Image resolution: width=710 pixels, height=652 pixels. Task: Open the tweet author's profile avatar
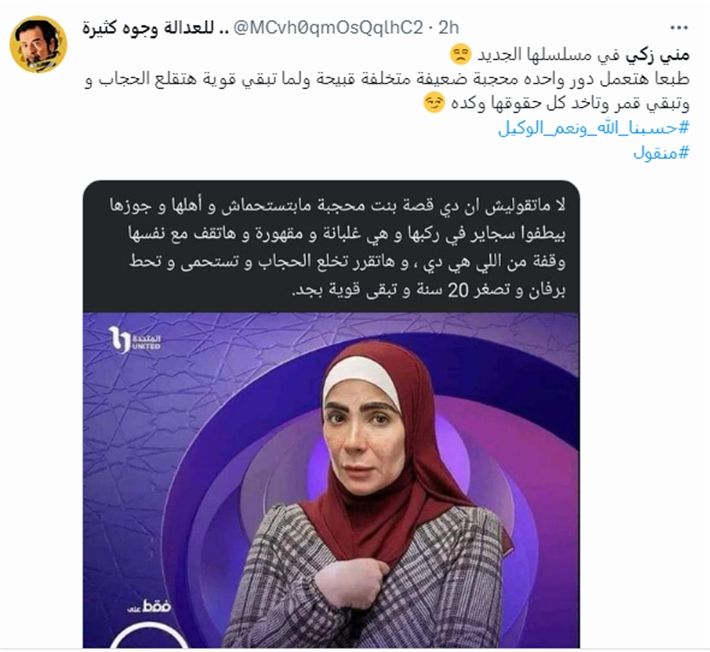(x=38, y=44)
